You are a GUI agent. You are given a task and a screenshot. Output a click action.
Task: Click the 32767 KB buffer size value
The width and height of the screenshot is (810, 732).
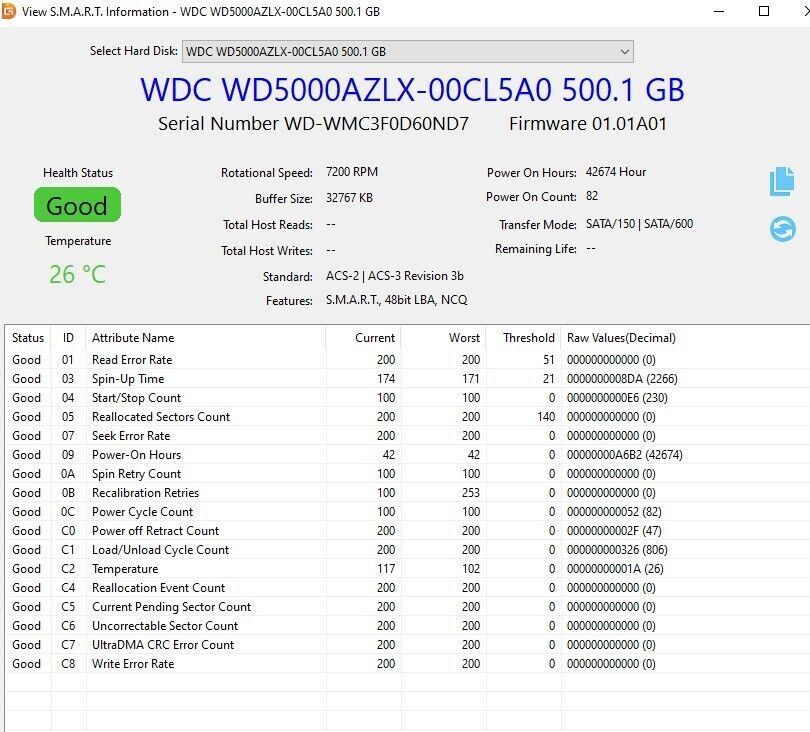[x=349, y=198]
